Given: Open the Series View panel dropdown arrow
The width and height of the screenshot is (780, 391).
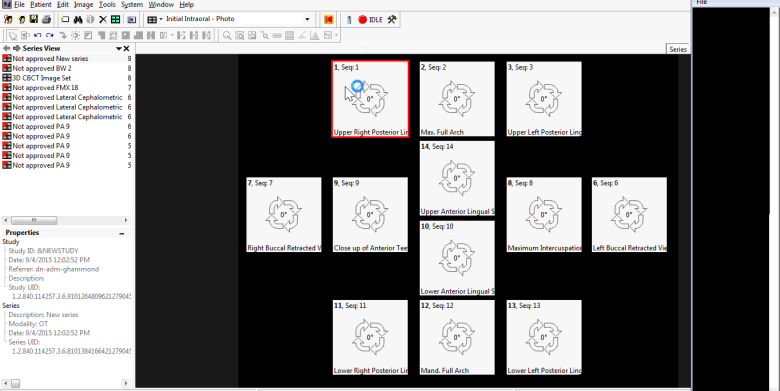Looking at the screenshot, I should point(118,48).
